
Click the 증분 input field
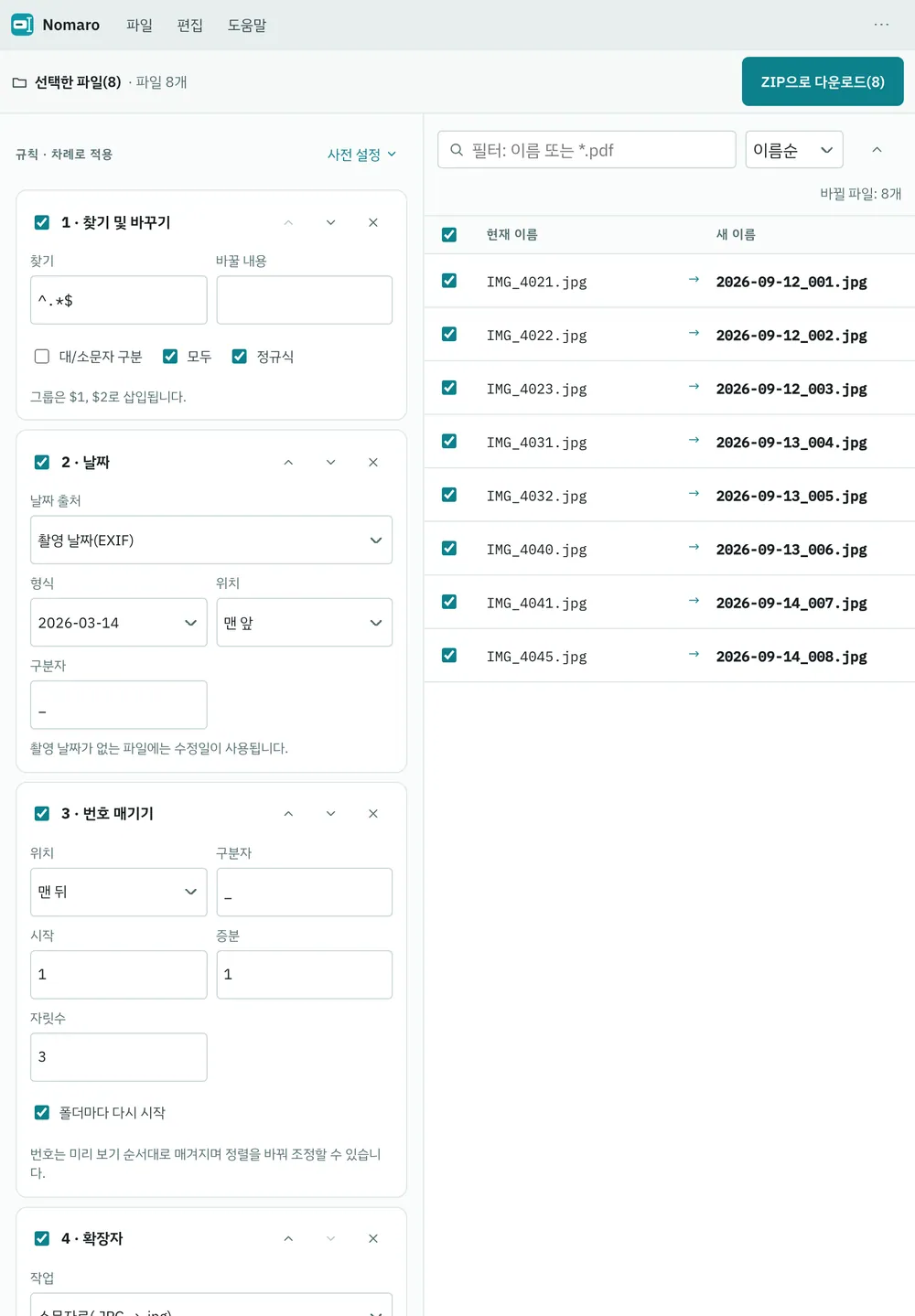pyautogui.click(x=305, y=974)
